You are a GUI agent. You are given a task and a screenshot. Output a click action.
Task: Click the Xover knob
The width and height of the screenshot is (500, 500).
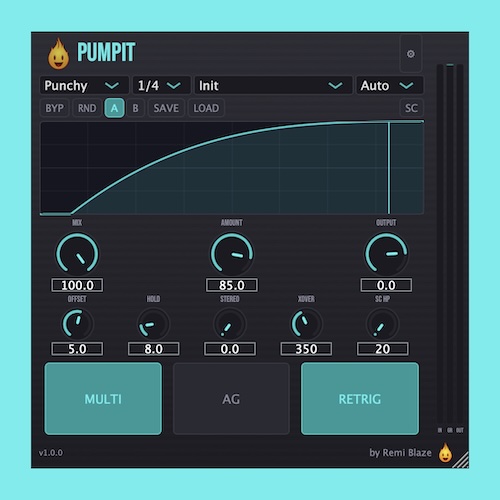[306, 324]
